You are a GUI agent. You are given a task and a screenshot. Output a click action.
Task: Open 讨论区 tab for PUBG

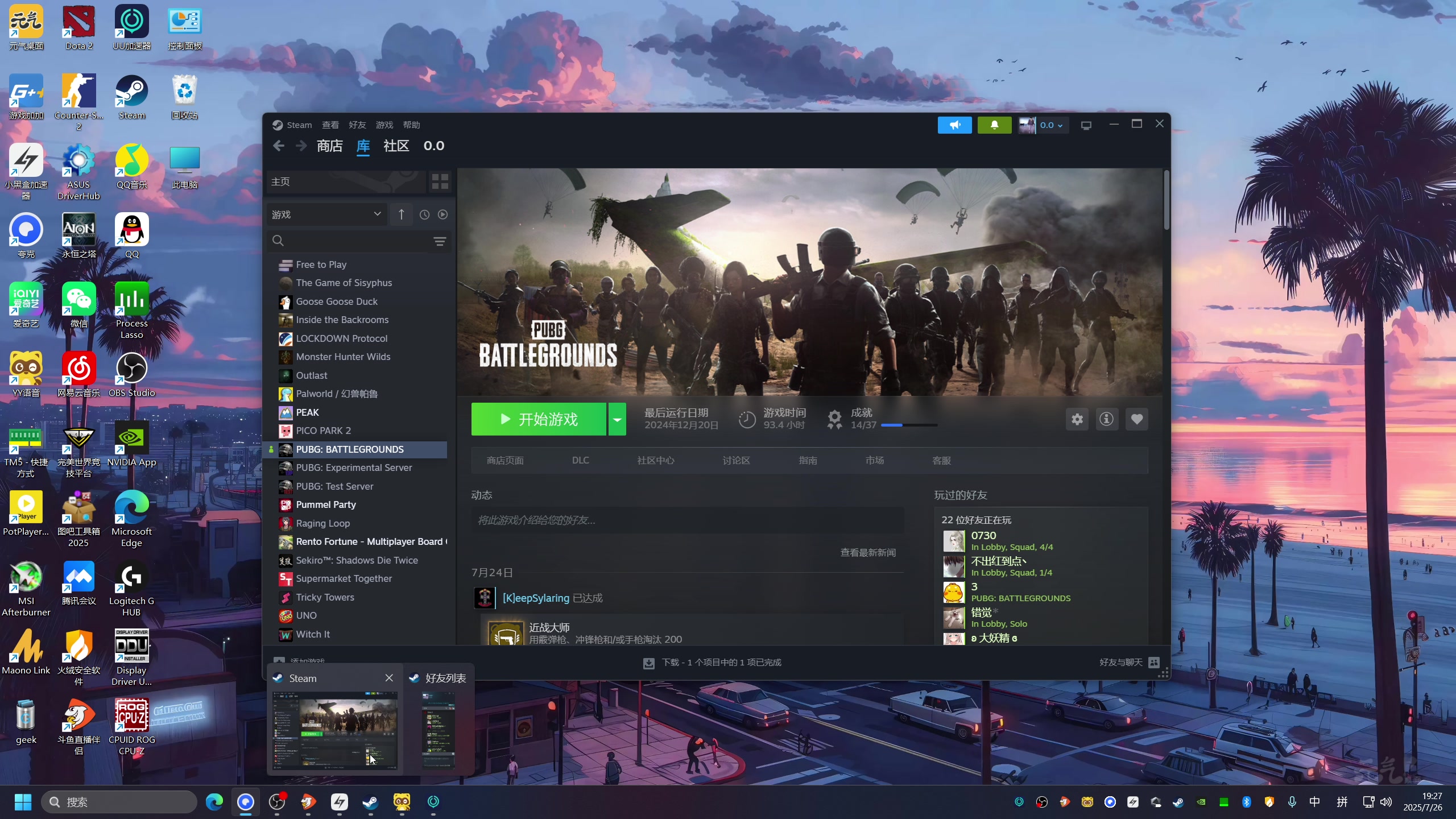[736, 461]
